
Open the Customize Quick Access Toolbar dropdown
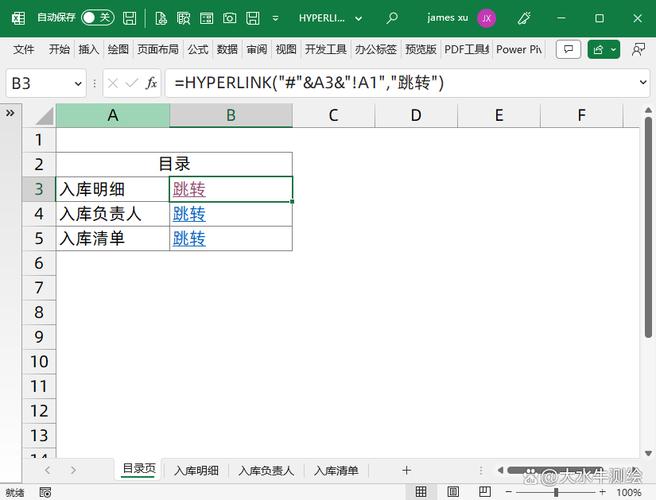click(x=275, y=18)
